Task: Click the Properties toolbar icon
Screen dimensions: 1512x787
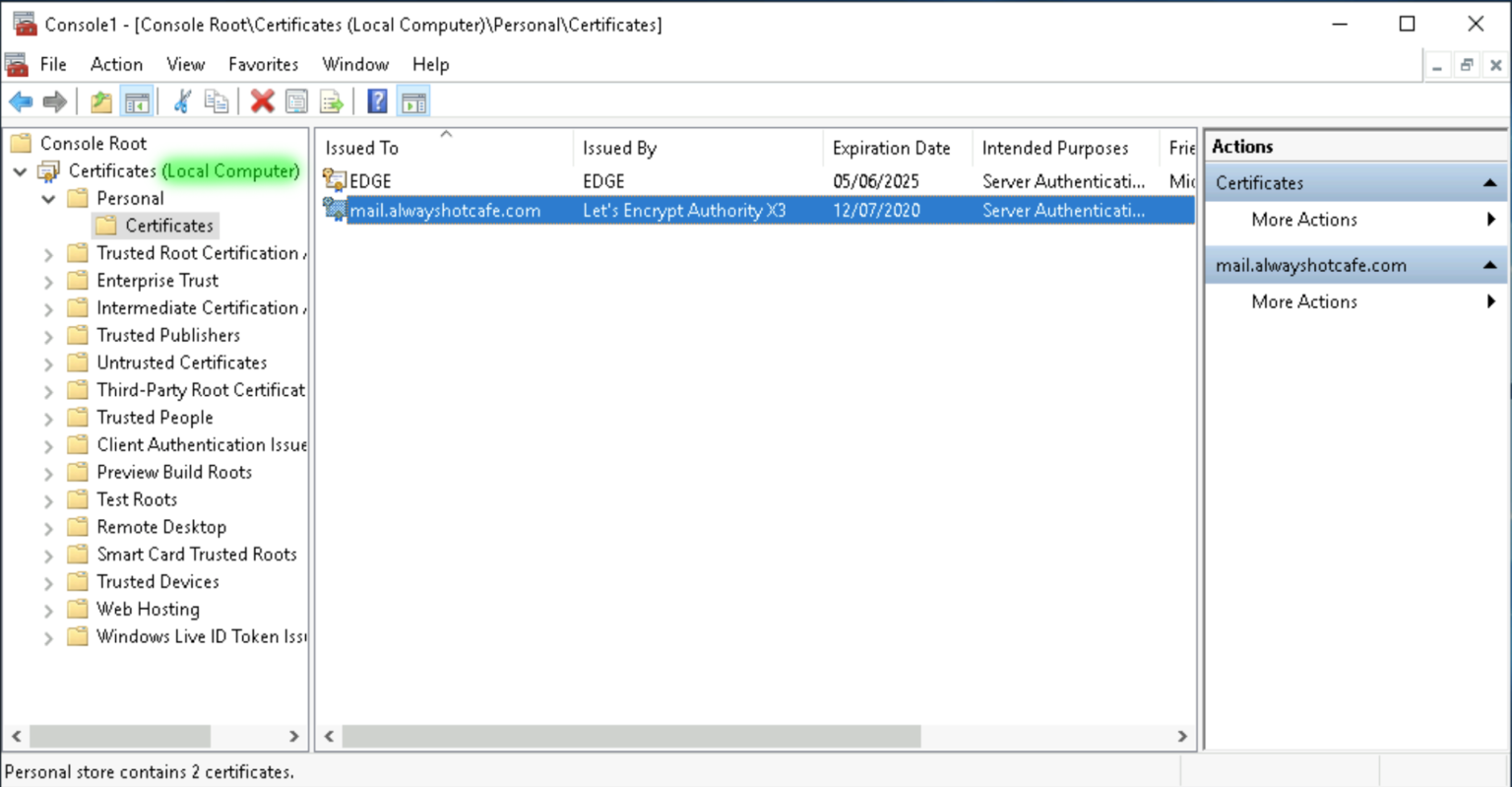Action: 296,100
